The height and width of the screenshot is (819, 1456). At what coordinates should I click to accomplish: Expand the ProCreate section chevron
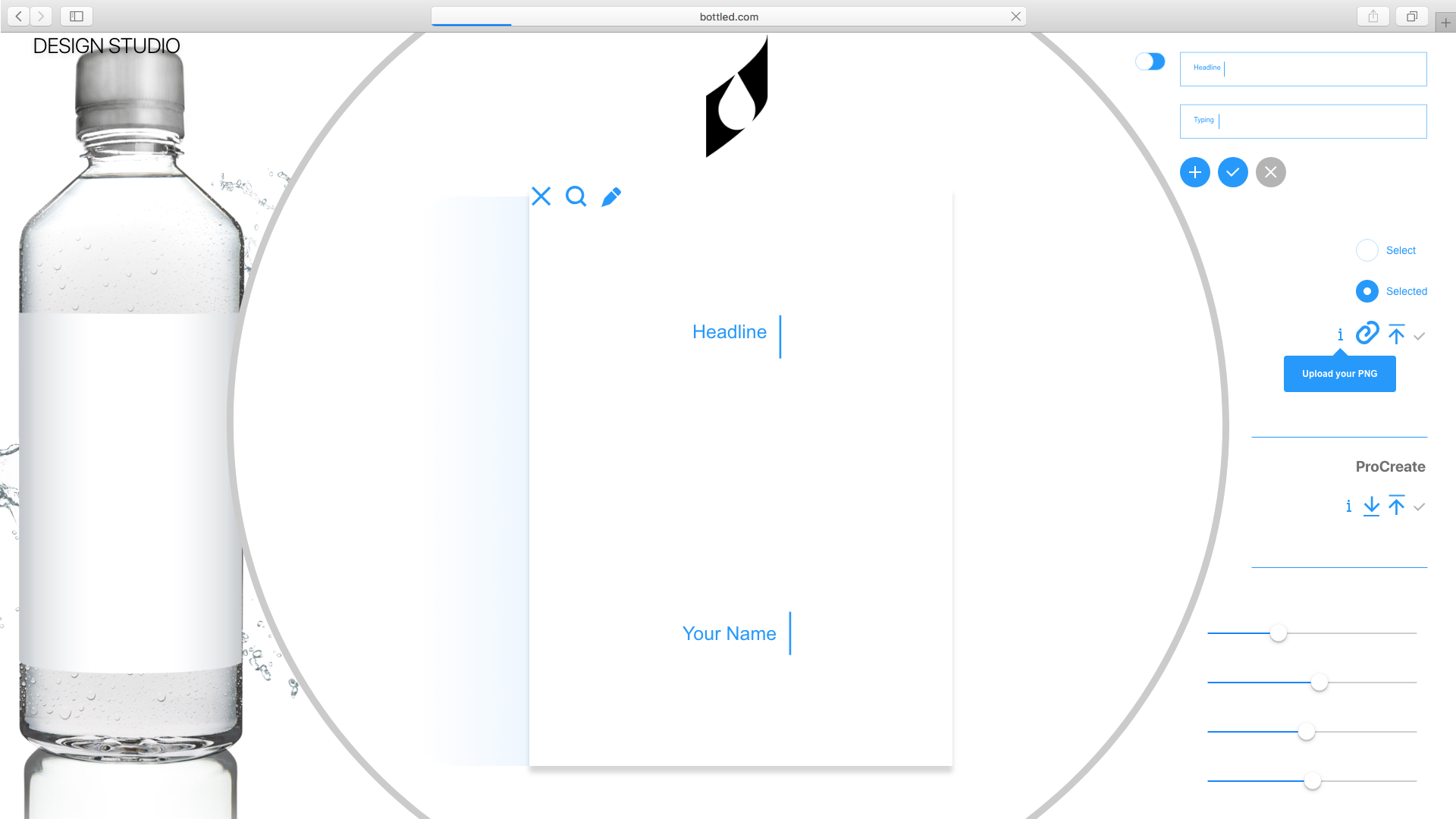[1421, 507]
